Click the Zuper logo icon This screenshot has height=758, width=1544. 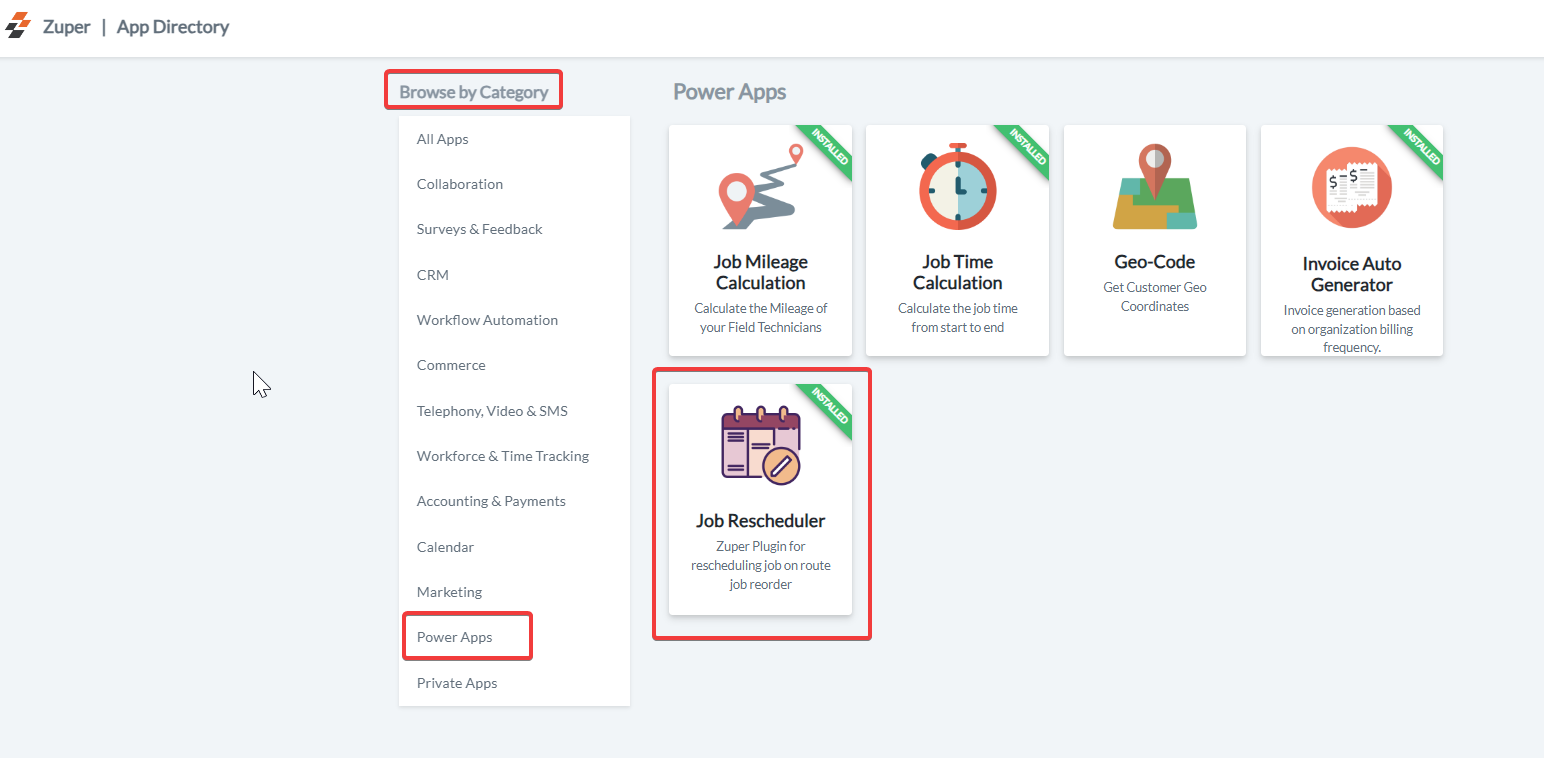point(18,26)
